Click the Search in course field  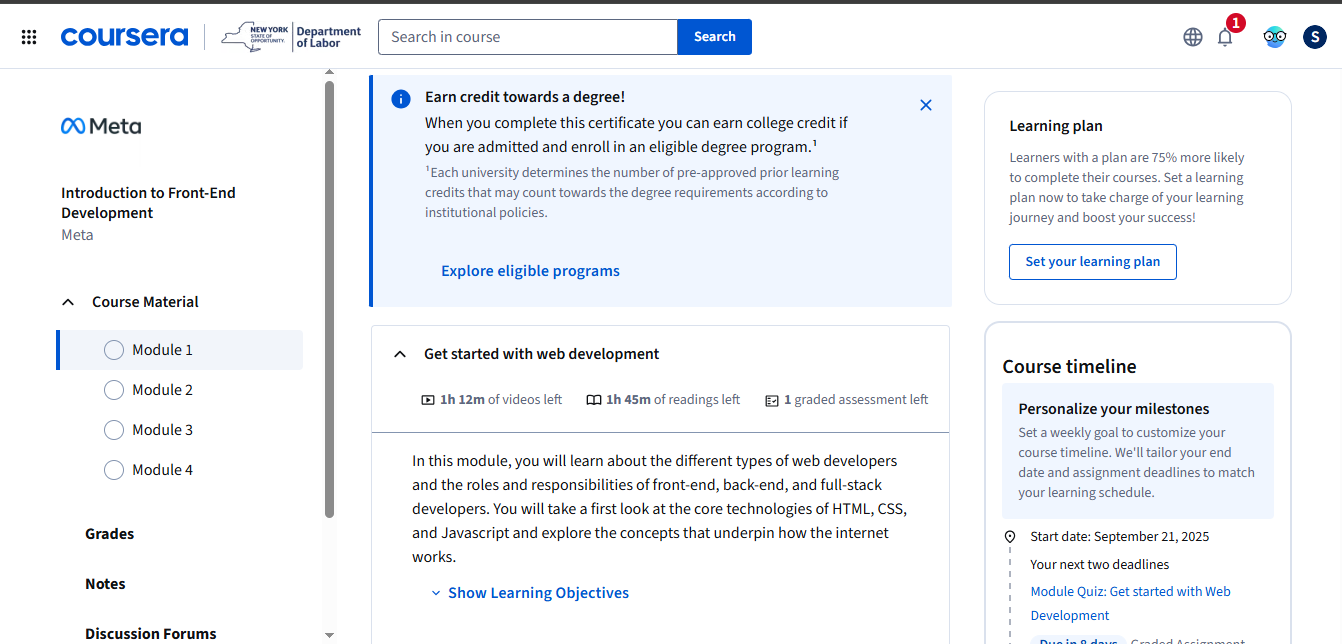click(x=527, y=37)
